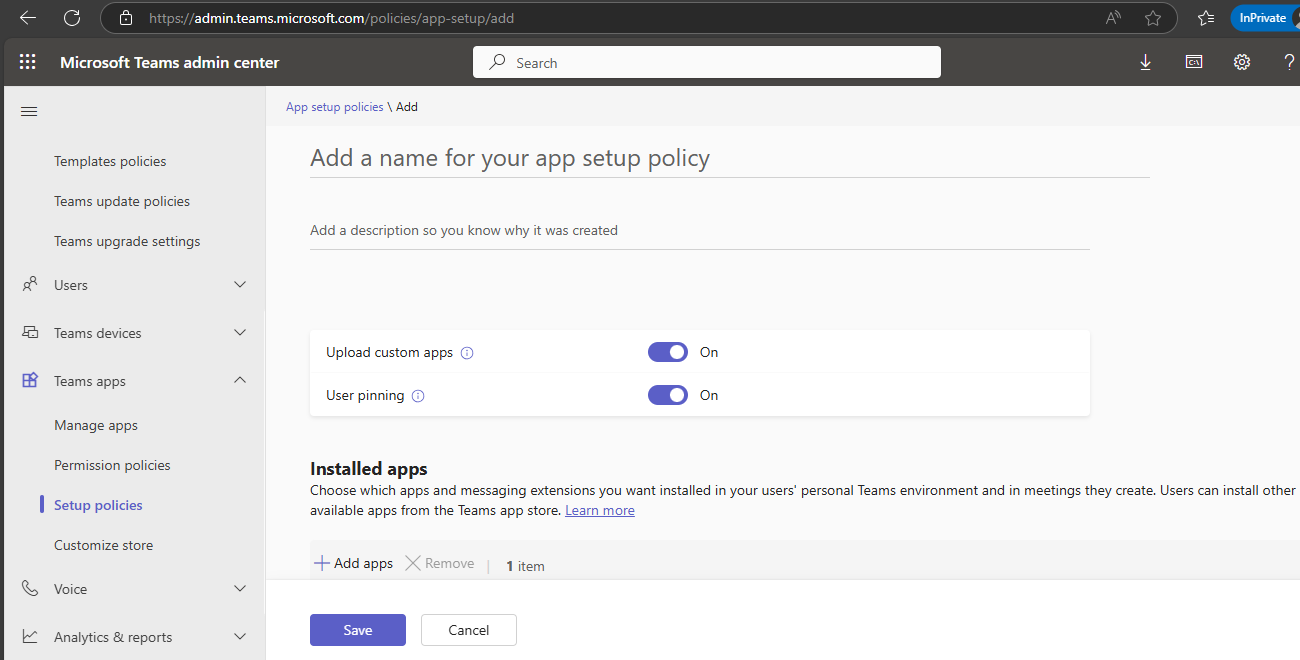Viewport: 1300px width, 660px height.
Task: Click the Voice phone icon in sidebar
Action: pyautogui.click(x=30, y=589)
